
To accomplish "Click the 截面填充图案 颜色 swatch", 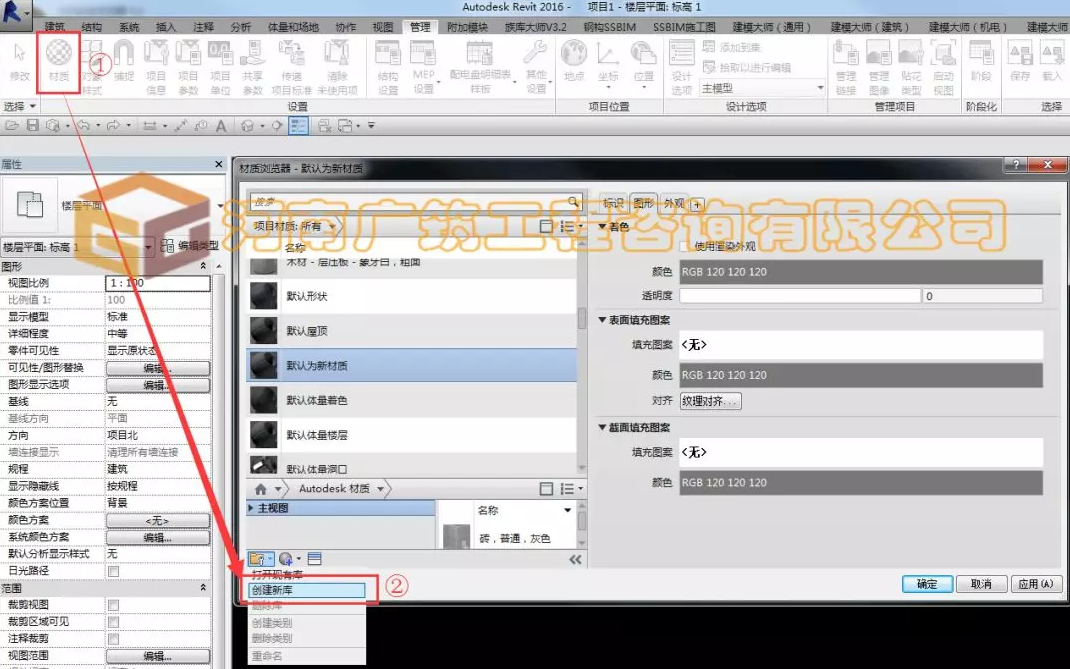I will click(x=861, y=482).
